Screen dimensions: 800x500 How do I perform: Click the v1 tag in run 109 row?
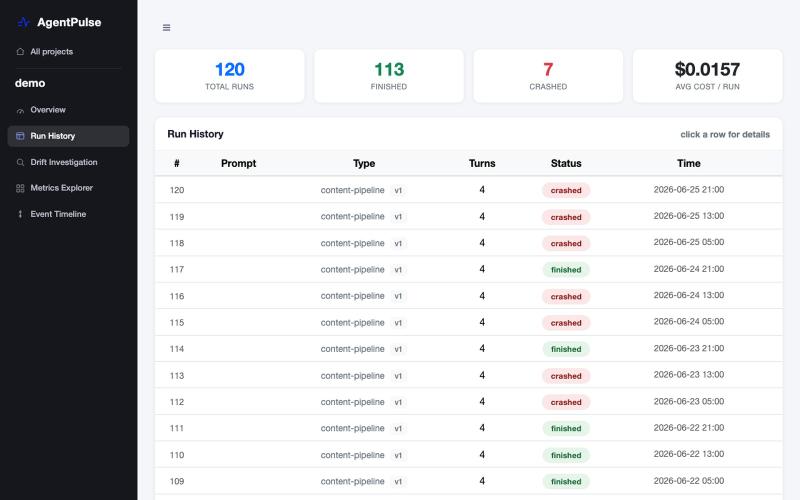[x=398, y=482]
